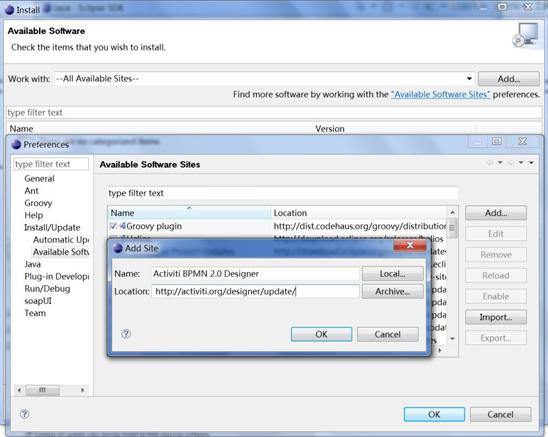Click the Groovy plugin location URL cell

pyautogui.click(x=360, y=226)
